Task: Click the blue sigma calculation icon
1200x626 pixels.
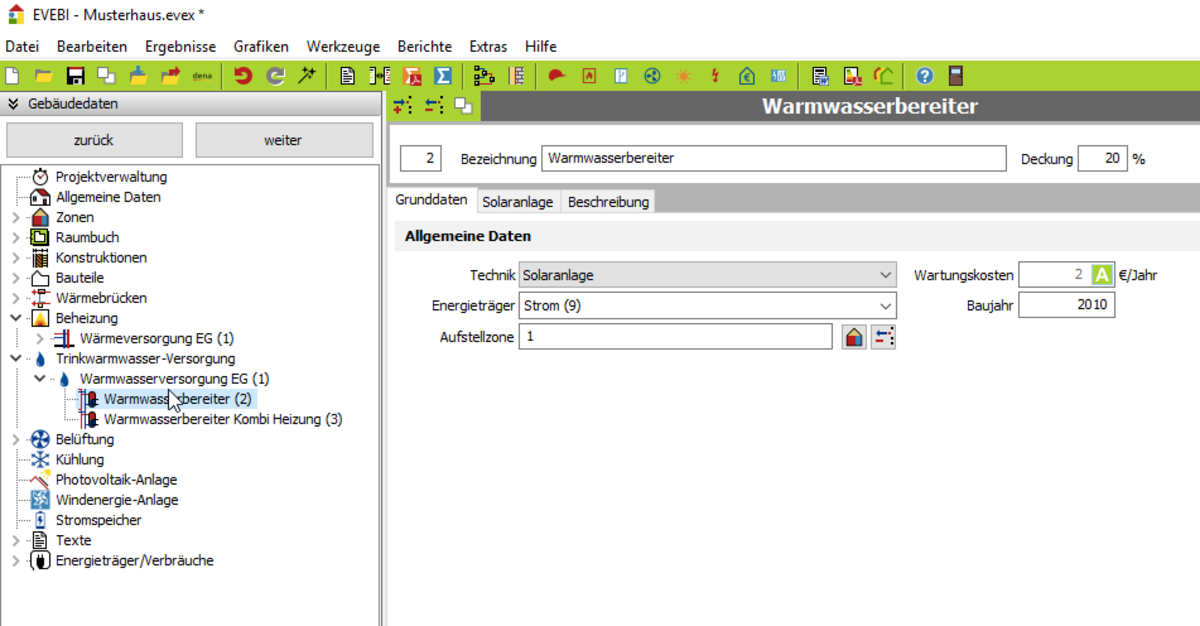Action: 442,75
